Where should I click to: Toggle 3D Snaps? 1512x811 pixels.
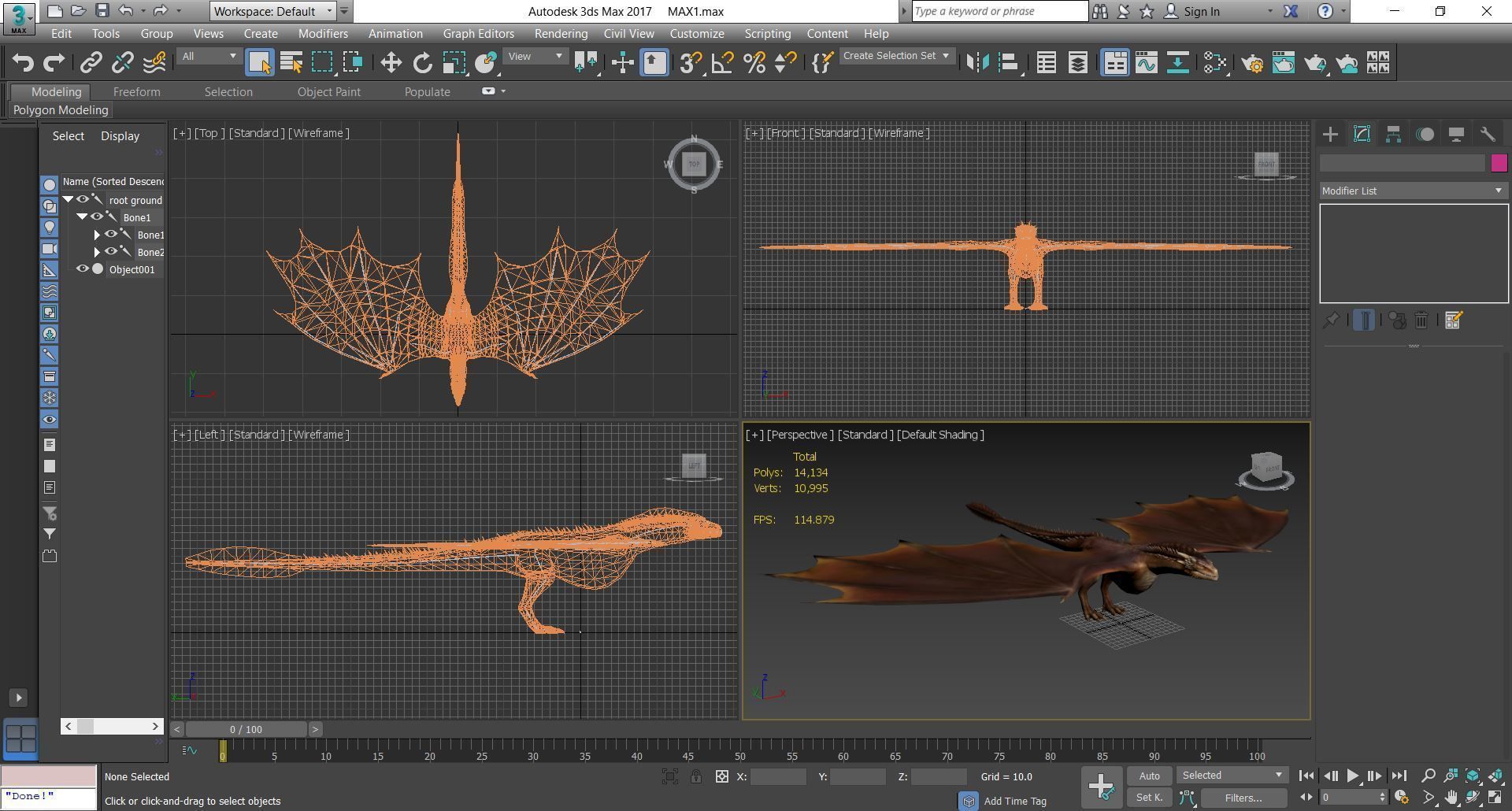(x=691, y=62)
